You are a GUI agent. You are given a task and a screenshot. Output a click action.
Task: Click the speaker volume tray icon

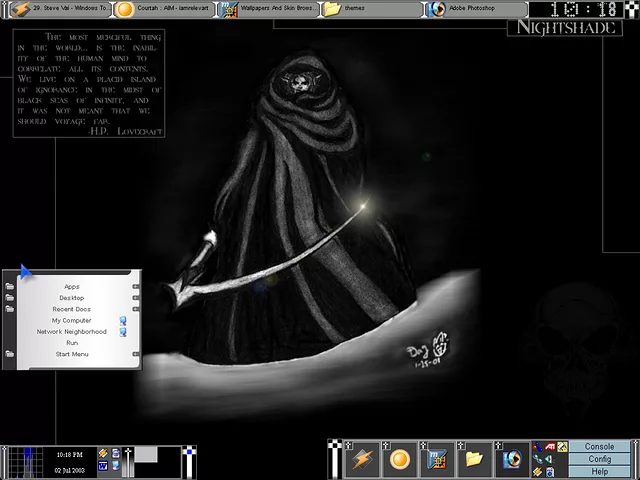click(x=550, y=459)
